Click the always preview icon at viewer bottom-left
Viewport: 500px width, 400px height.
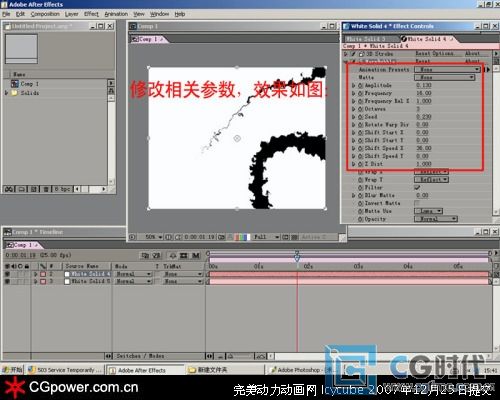pyautogui.click(x=132, y=237)
